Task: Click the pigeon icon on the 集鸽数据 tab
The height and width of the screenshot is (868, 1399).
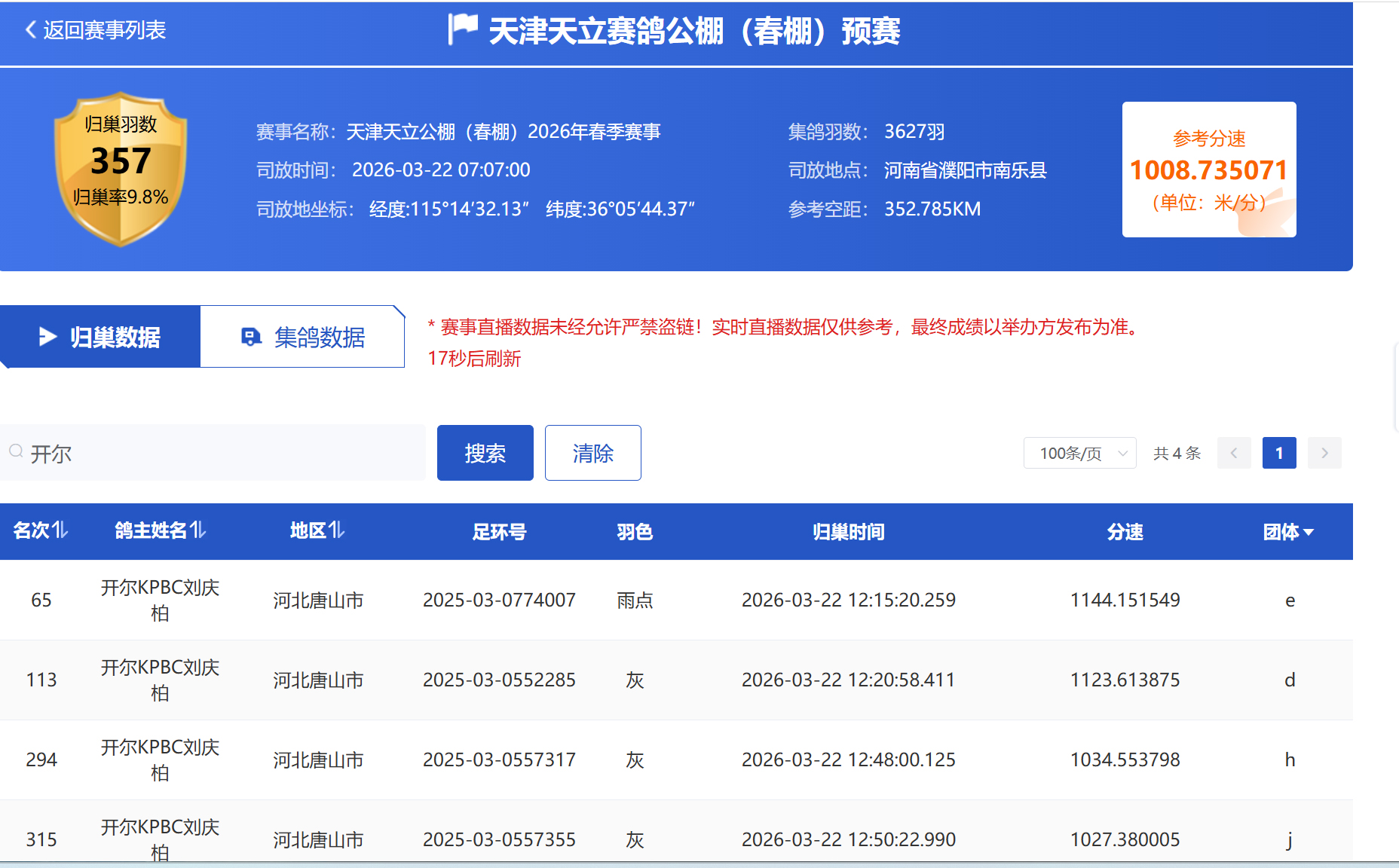Action: tap(250, 337)
